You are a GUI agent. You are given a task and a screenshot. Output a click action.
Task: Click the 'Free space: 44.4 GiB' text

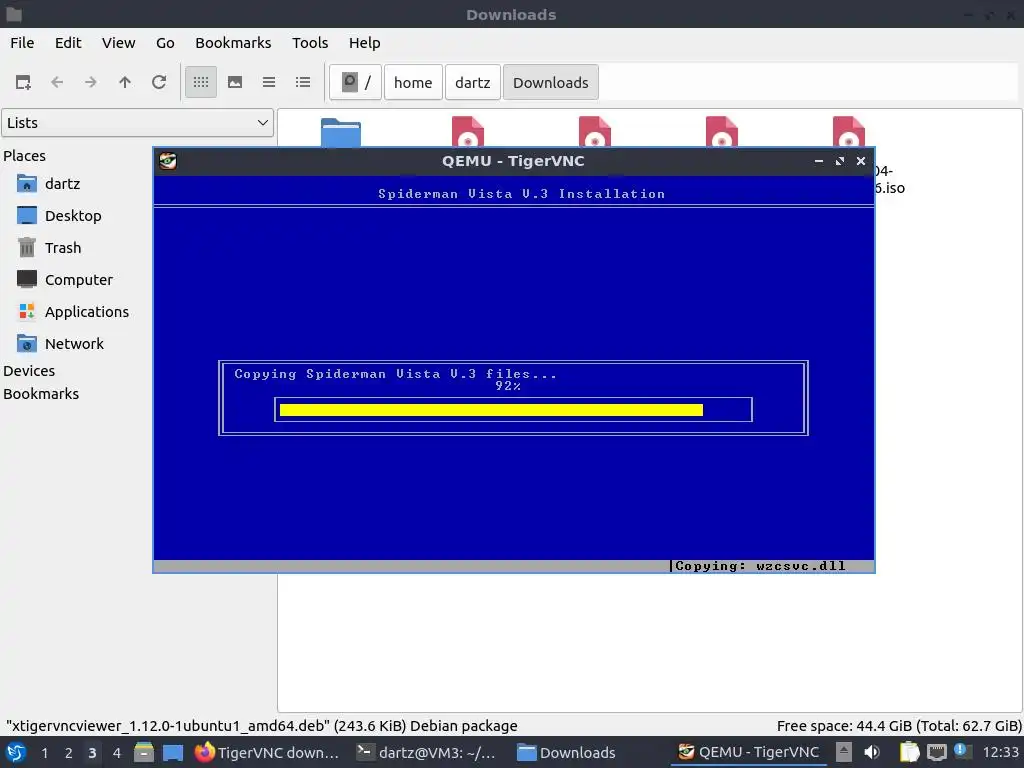899,726
